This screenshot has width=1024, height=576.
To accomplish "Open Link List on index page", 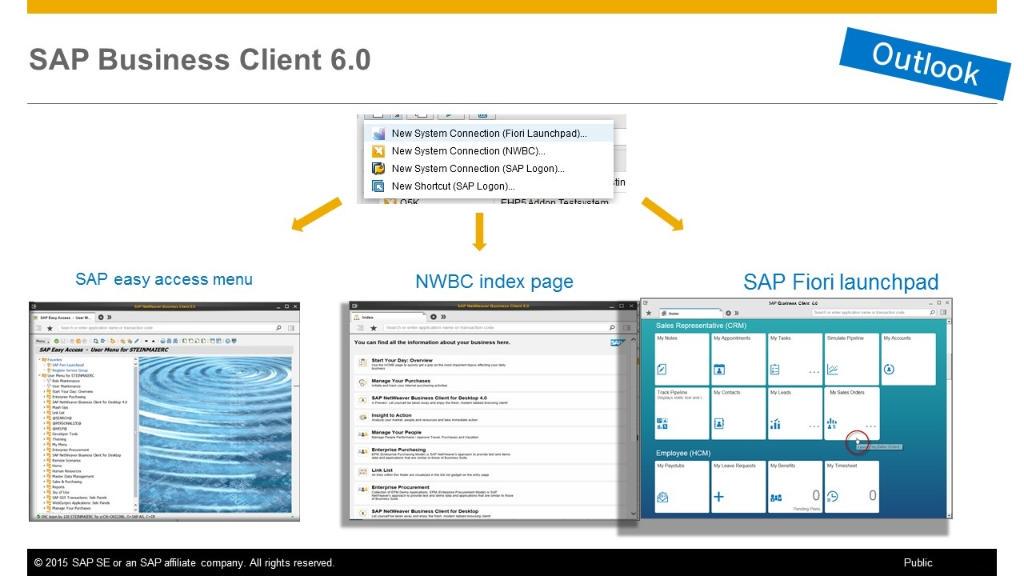I will [382, 470].
